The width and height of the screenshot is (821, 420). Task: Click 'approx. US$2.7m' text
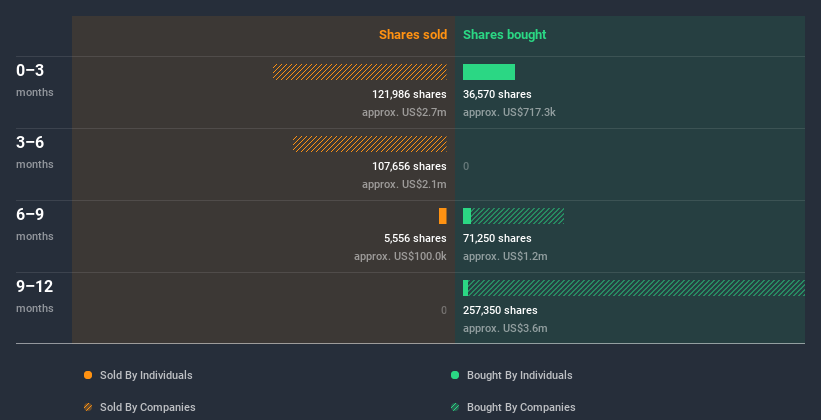pyautogui.click(x=404, y=112)
